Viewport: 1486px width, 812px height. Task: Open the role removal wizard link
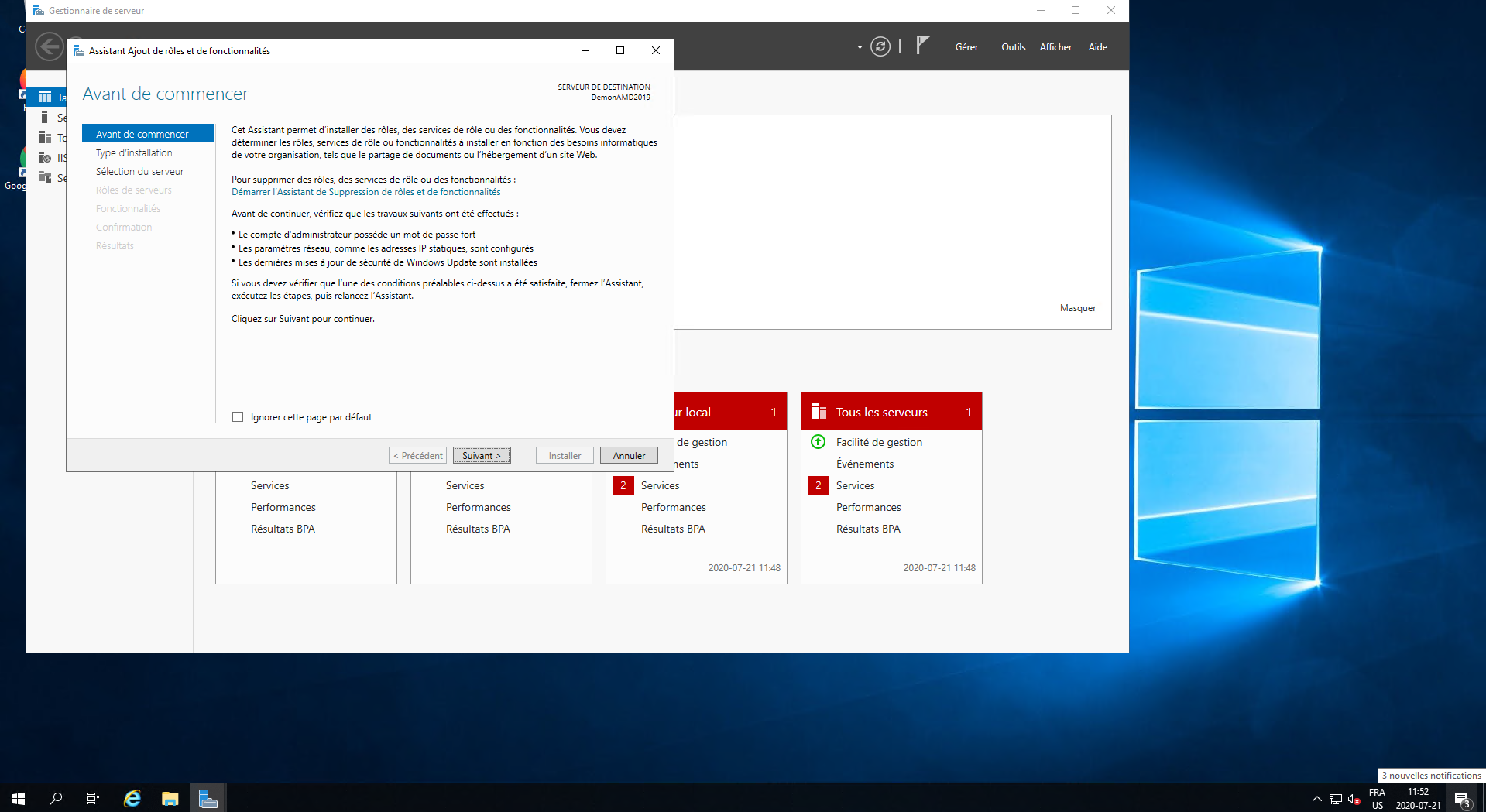point(365,192)
